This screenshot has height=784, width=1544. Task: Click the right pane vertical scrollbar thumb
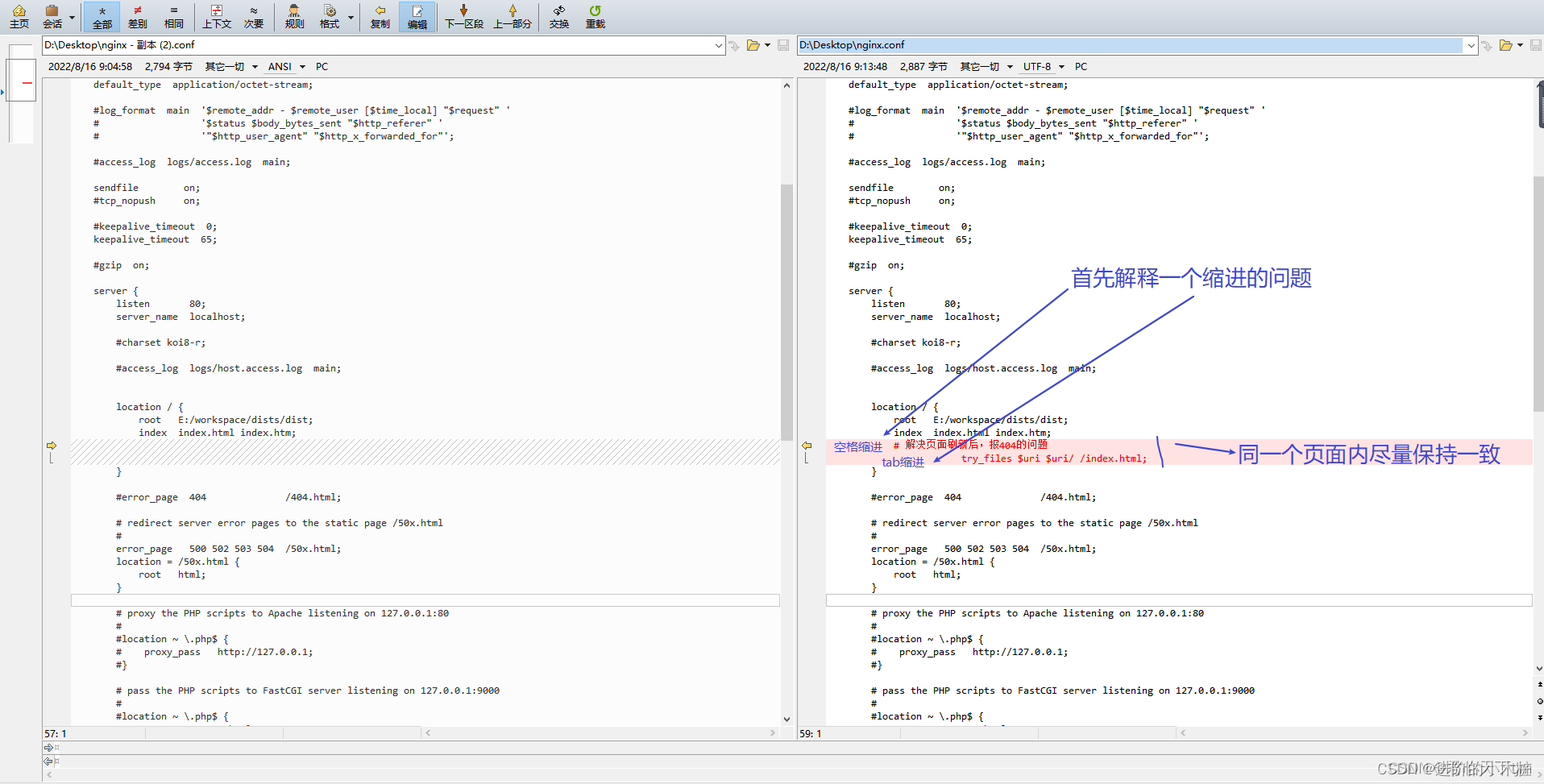(1538, 294)
